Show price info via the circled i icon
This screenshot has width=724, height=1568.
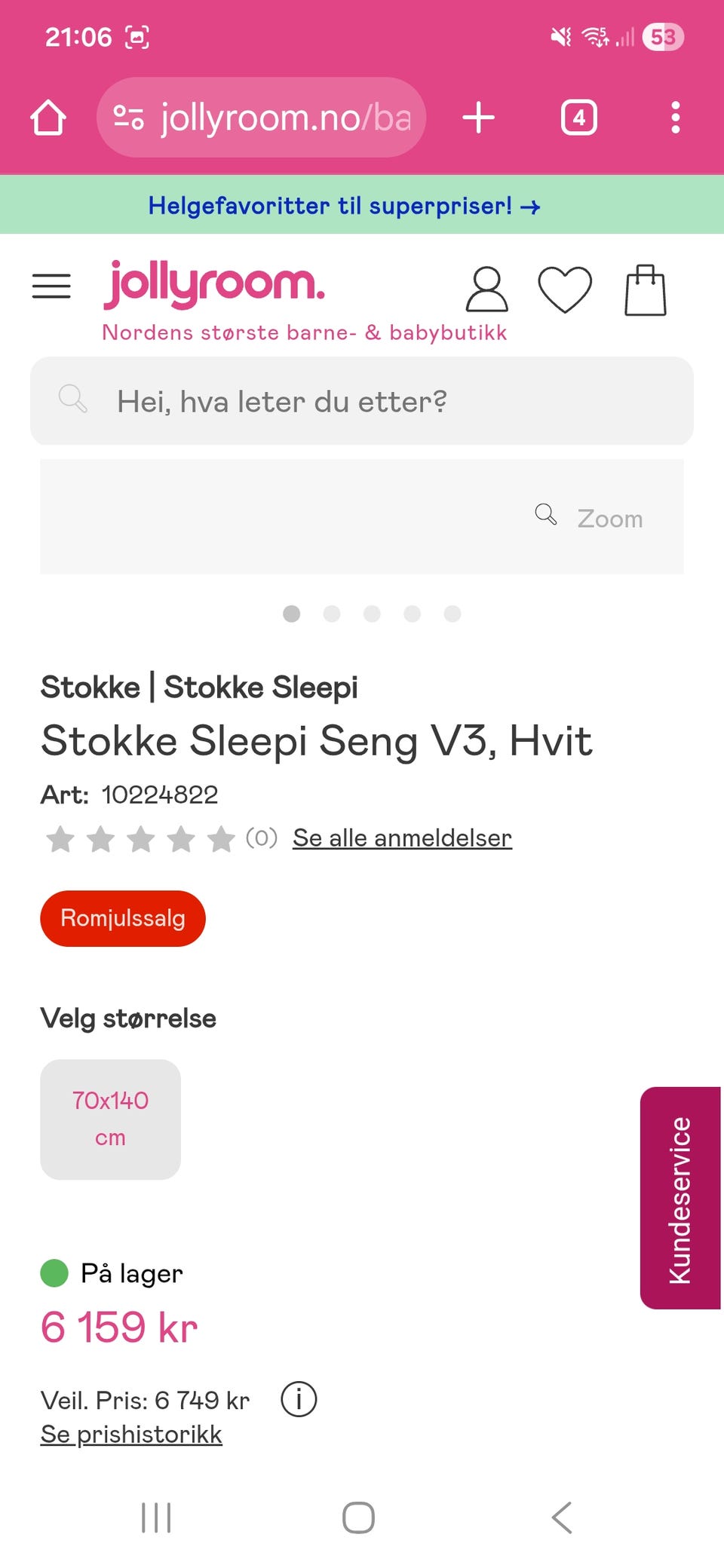(299, 1400)
